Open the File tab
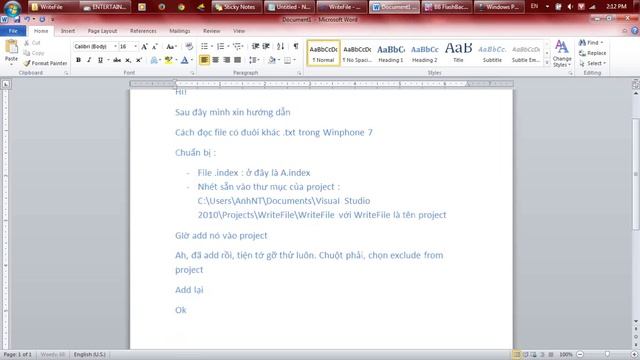Viewport: 640px width, 360px height. pos(13,31)
